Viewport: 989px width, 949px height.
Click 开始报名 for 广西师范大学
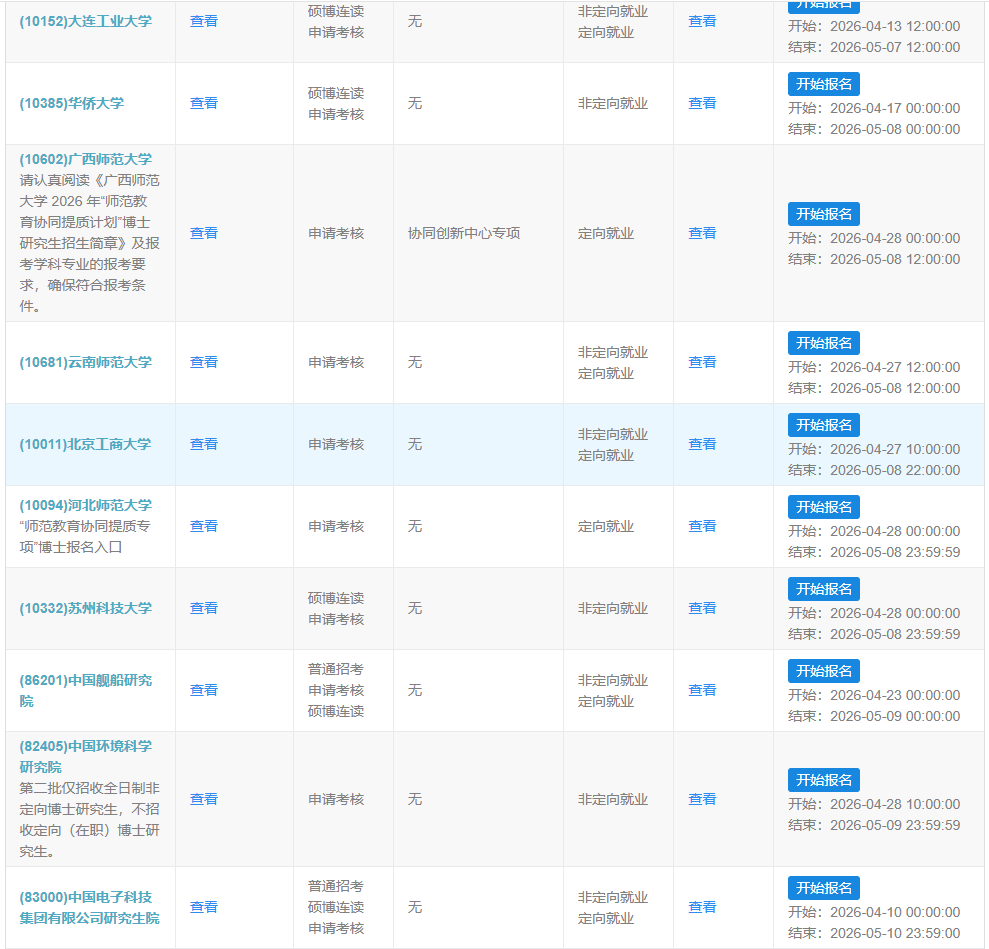824,214
